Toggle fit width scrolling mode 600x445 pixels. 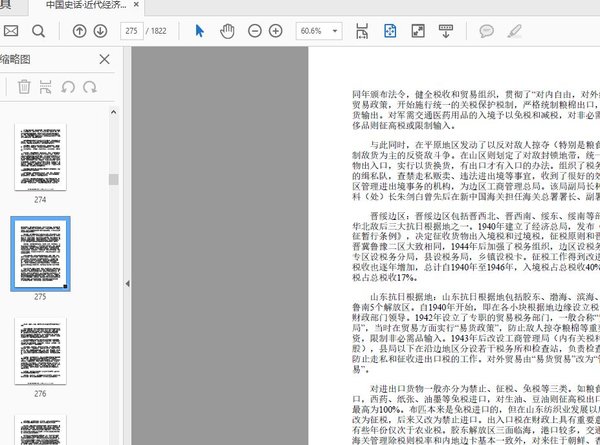tap(363, 31)
